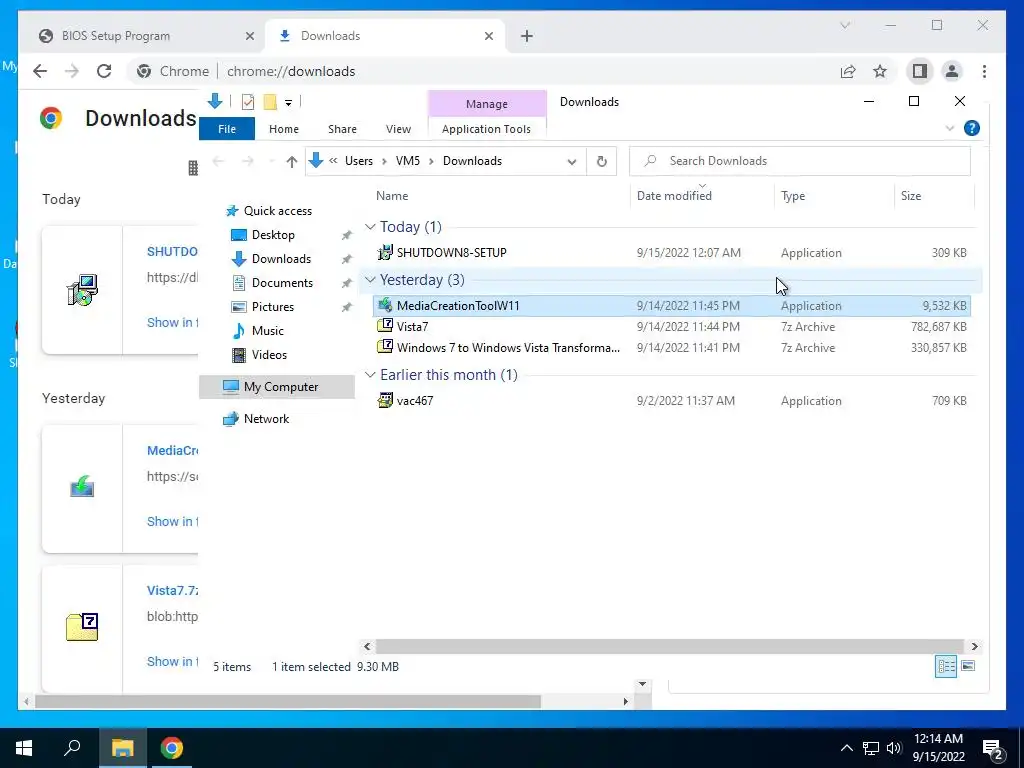Show hidden system tray icons chevron
1024x768 pixels.
click(x=846, y=748)
